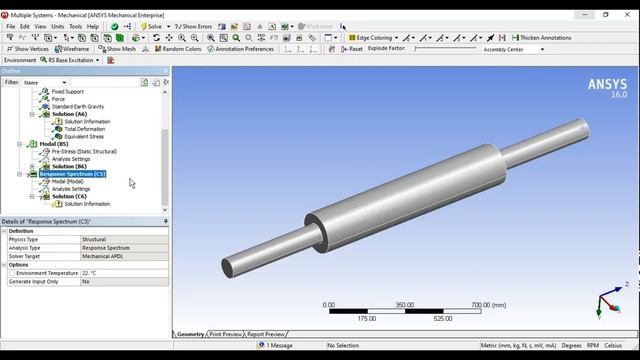Click the New Comment icon right of Show Errors

[x=222, y=27]
